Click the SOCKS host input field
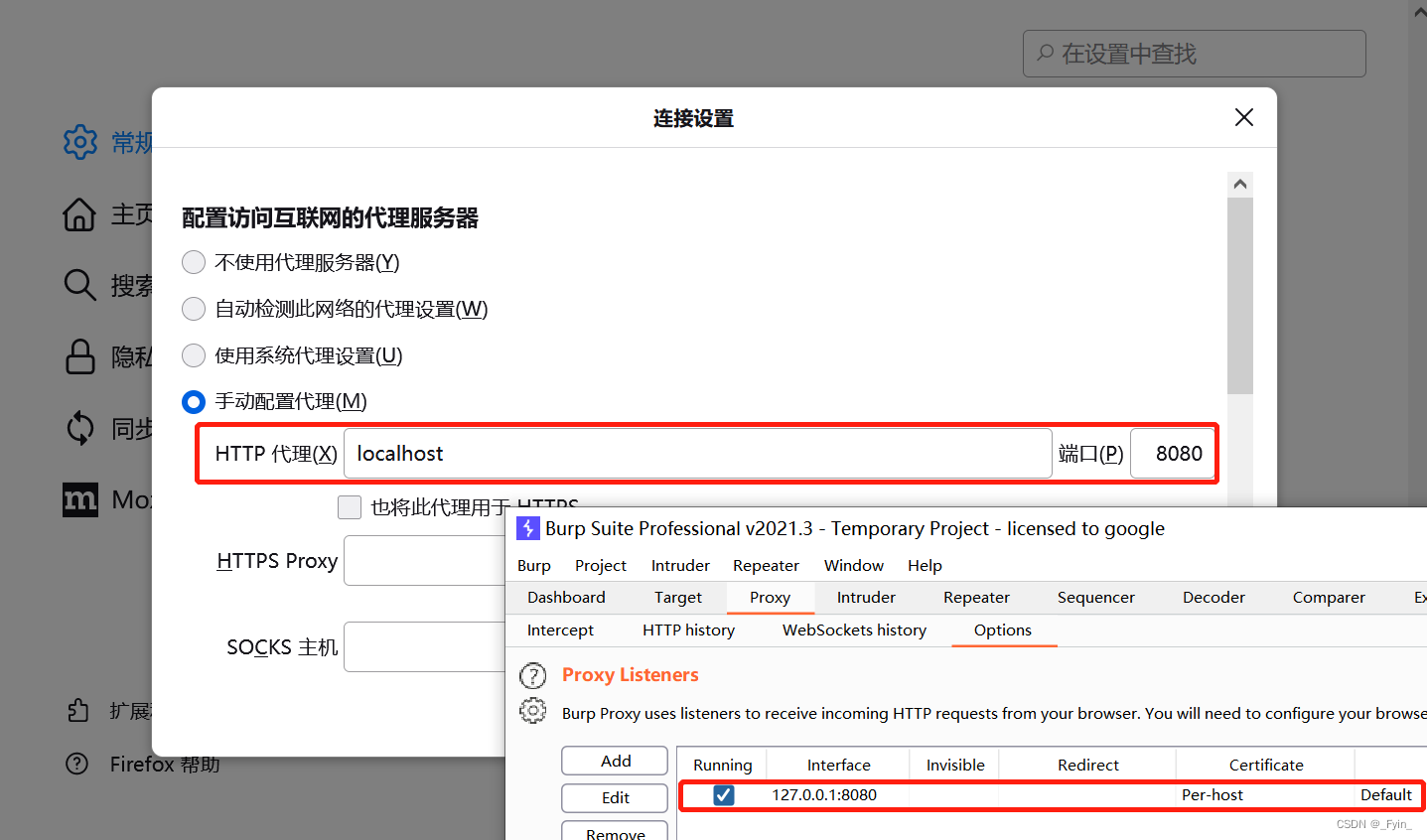The width and height of the screenshot is (1427, 840). [425, 647]
